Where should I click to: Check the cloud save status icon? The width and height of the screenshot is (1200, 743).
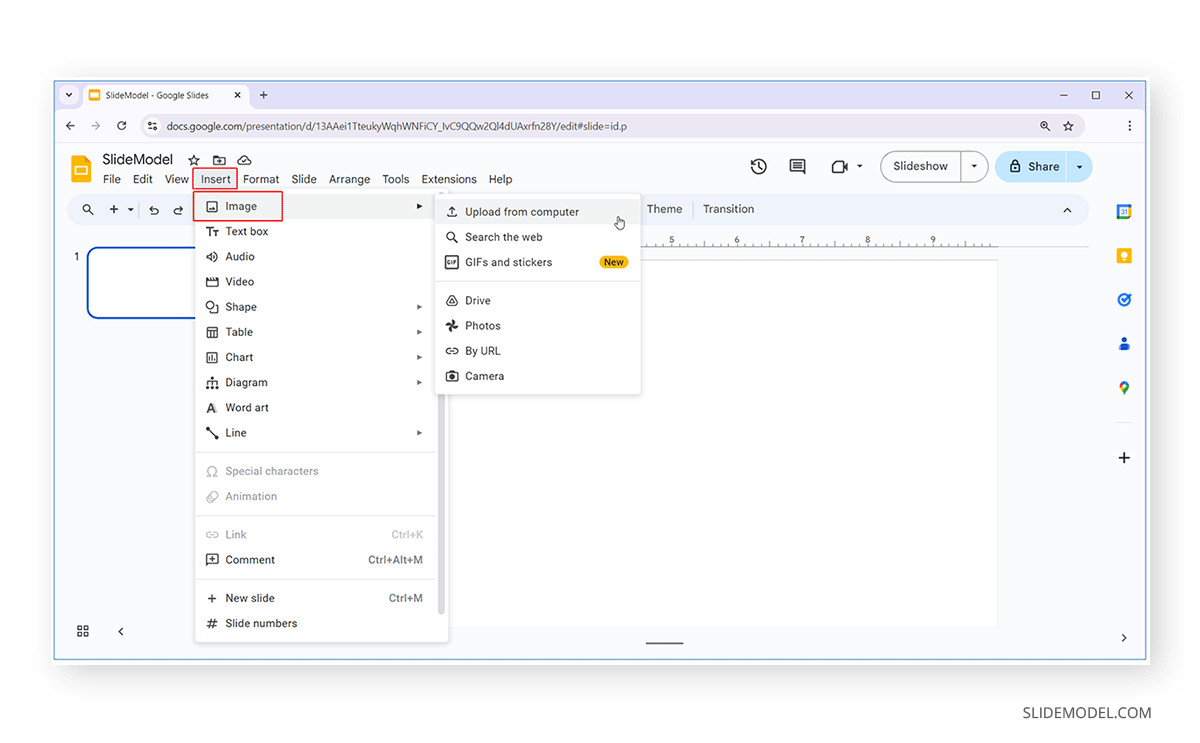(244, 160)
